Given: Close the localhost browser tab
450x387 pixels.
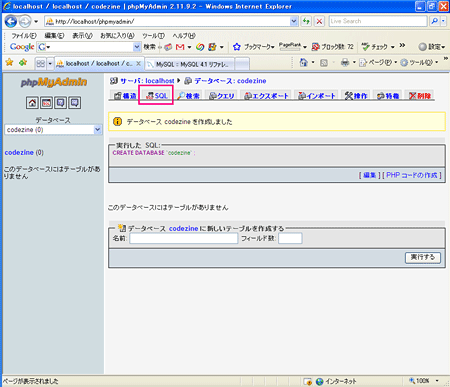Looking at the screenshot, I should [138, 63].
